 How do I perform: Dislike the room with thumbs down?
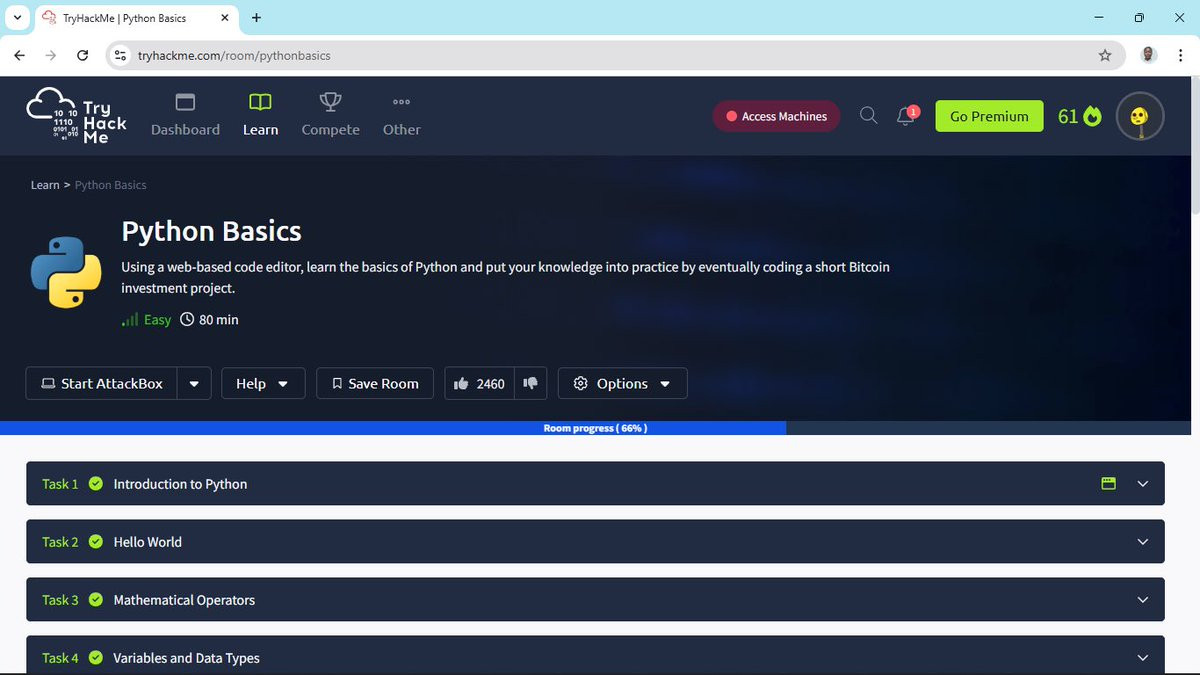tap(531, 384)
